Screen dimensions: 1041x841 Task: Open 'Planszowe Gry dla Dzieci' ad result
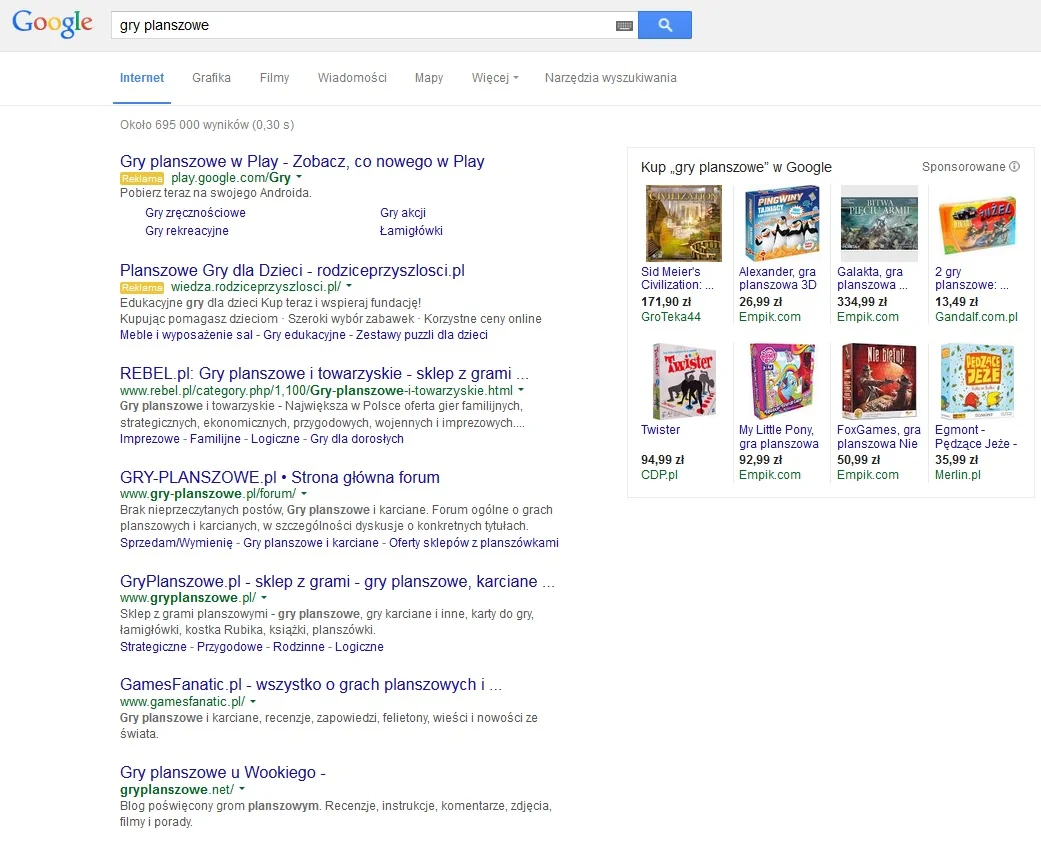(x=292, y=270)
